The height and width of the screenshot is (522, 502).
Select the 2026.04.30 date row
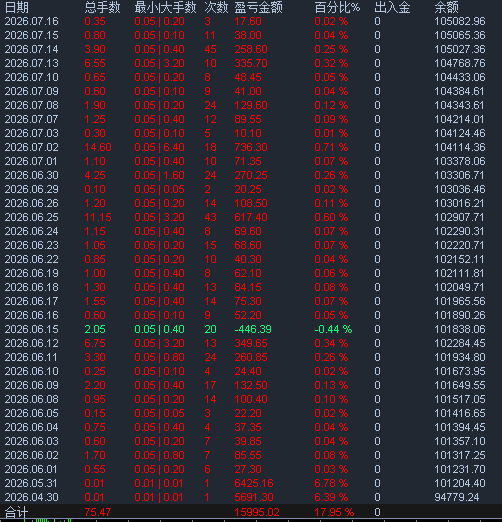coord(32,497)
